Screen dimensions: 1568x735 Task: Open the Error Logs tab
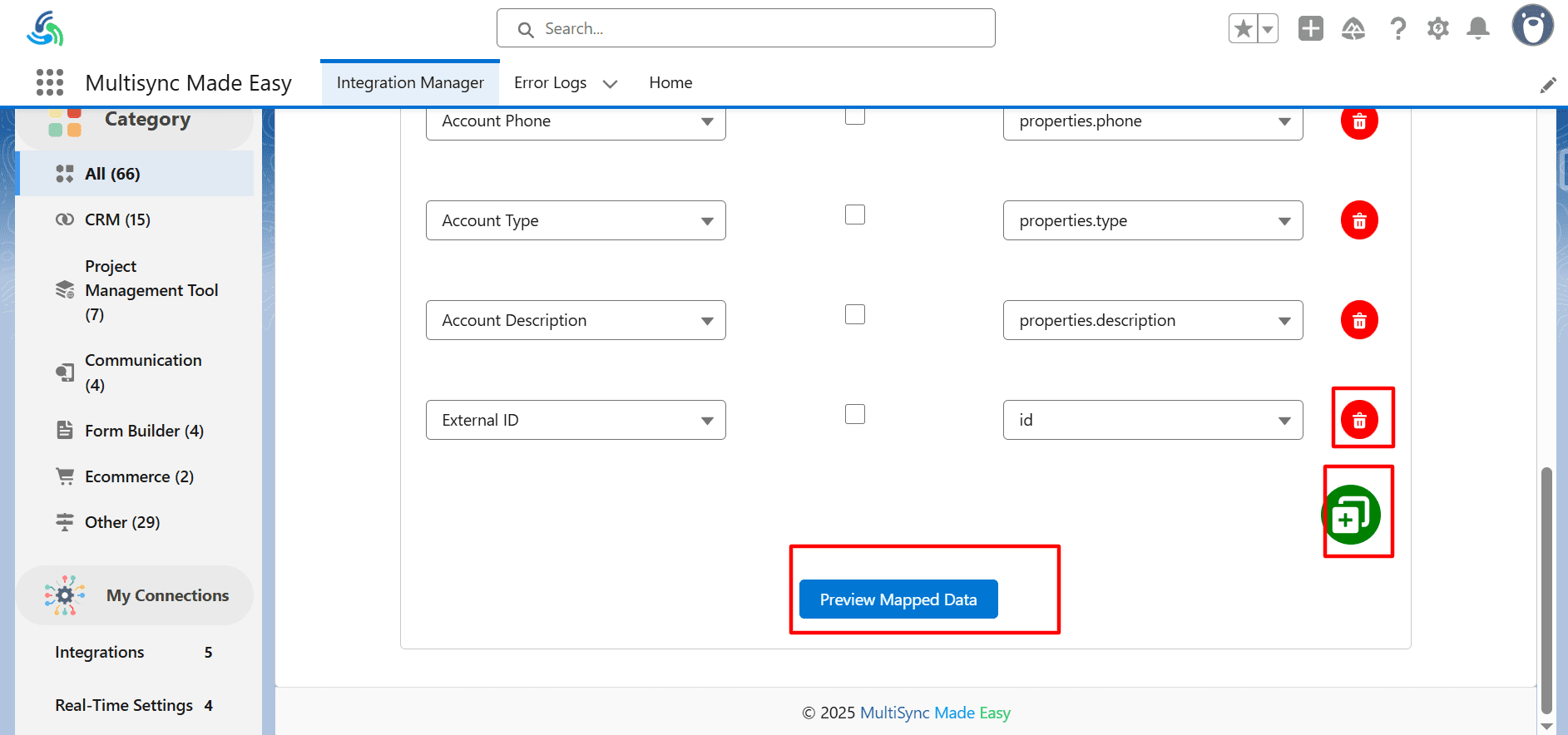coord(550,82)
